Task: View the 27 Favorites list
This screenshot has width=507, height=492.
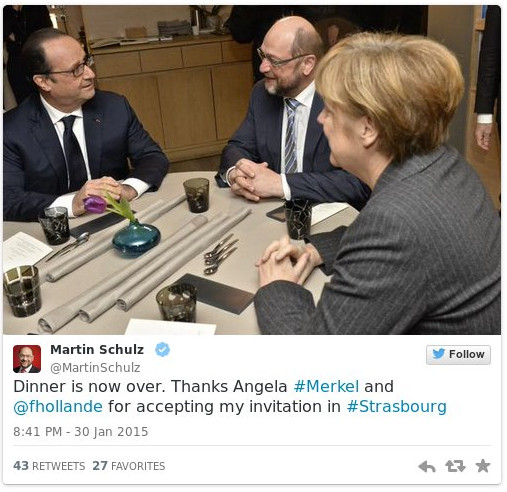Action: pos(129,466)
